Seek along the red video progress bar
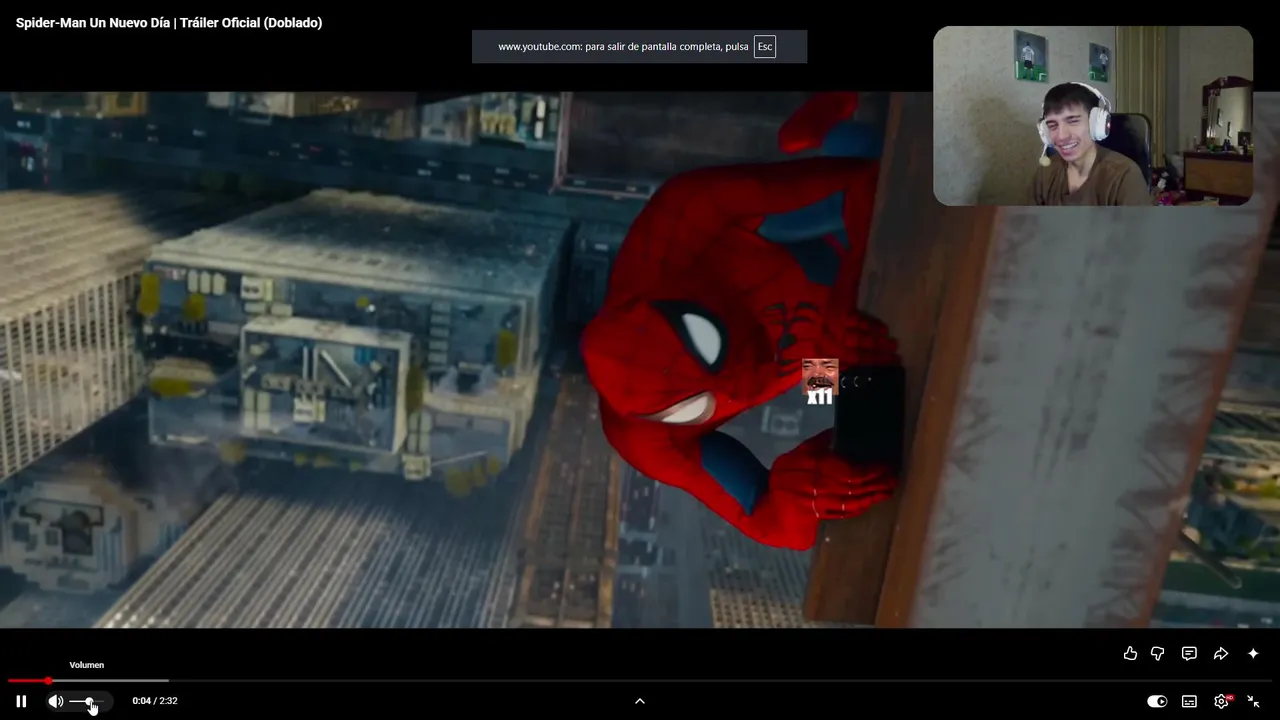The height and width of the screenshot is (720, 1280). pos(640,681)
